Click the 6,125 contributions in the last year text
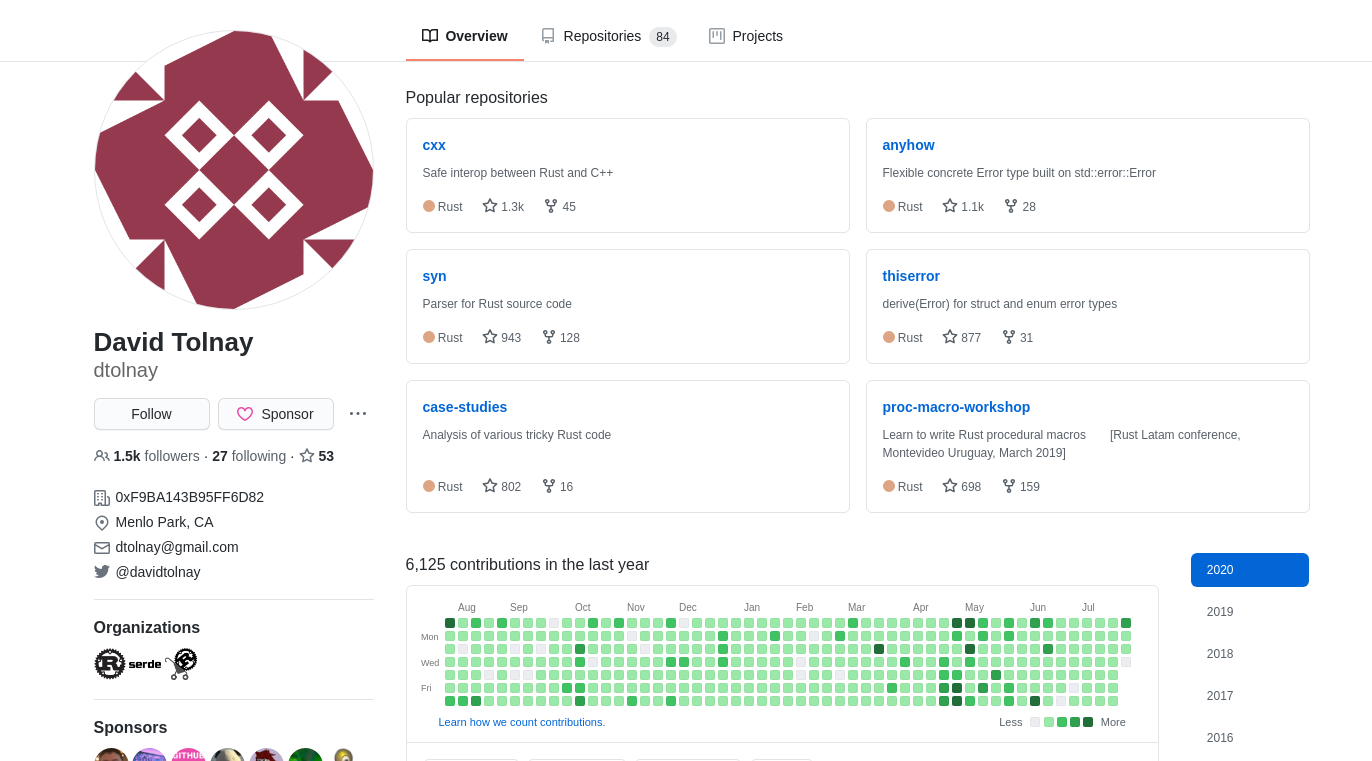 [x=527, y=565]
